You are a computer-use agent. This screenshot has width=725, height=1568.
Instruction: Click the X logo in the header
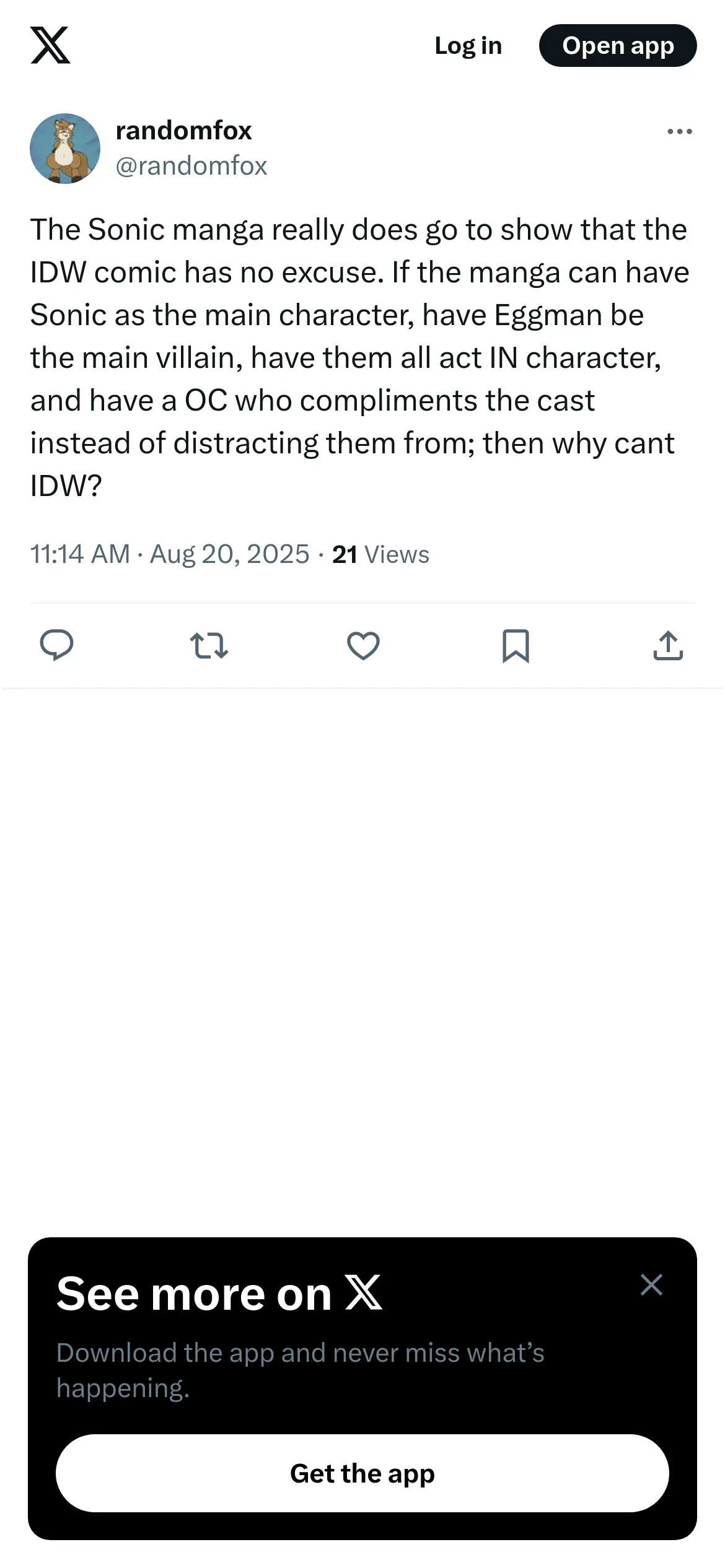point(50,45)
